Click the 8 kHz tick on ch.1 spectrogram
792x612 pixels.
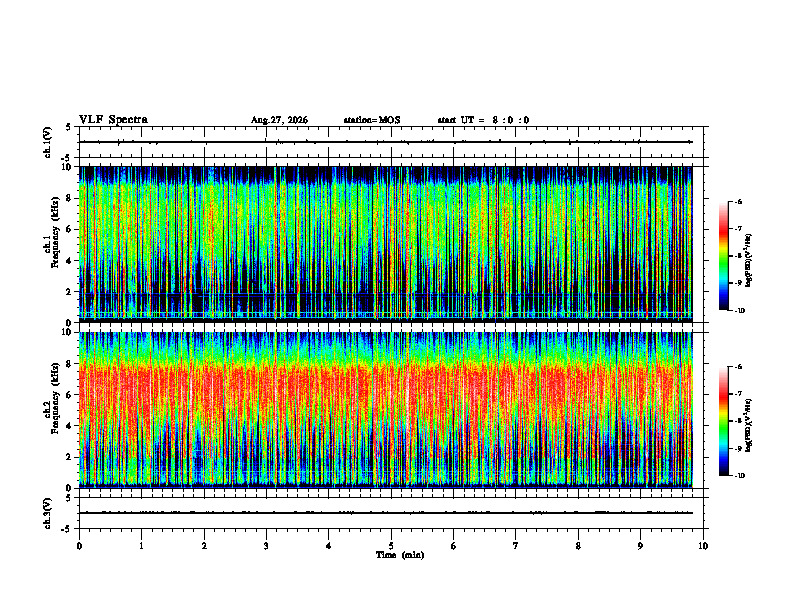pyautogui.click(x=70, y=198)
